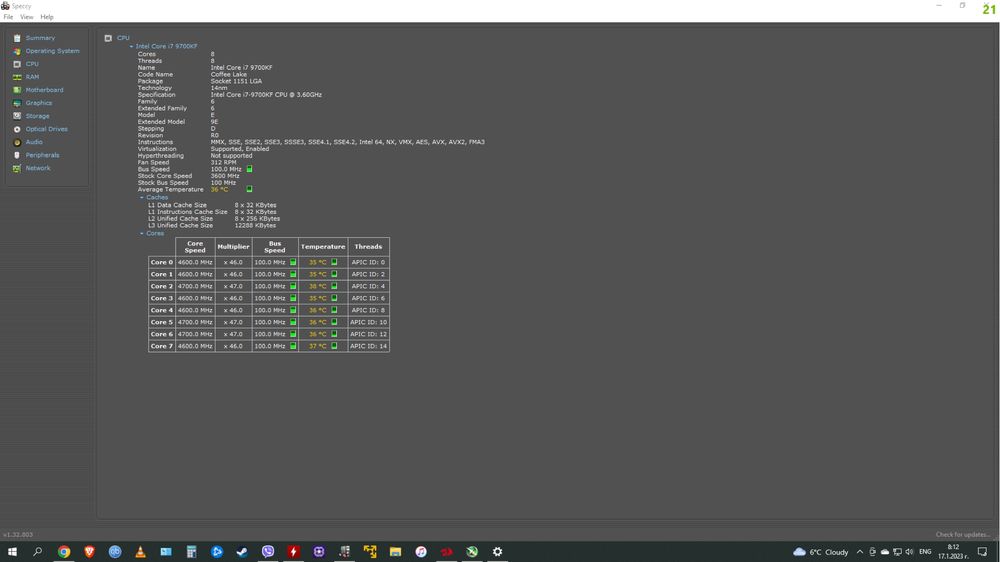This screenshot has height=562, width=1000.
Task: Click the Code Name Coffee Lake value
Action: tap(228, 75)
